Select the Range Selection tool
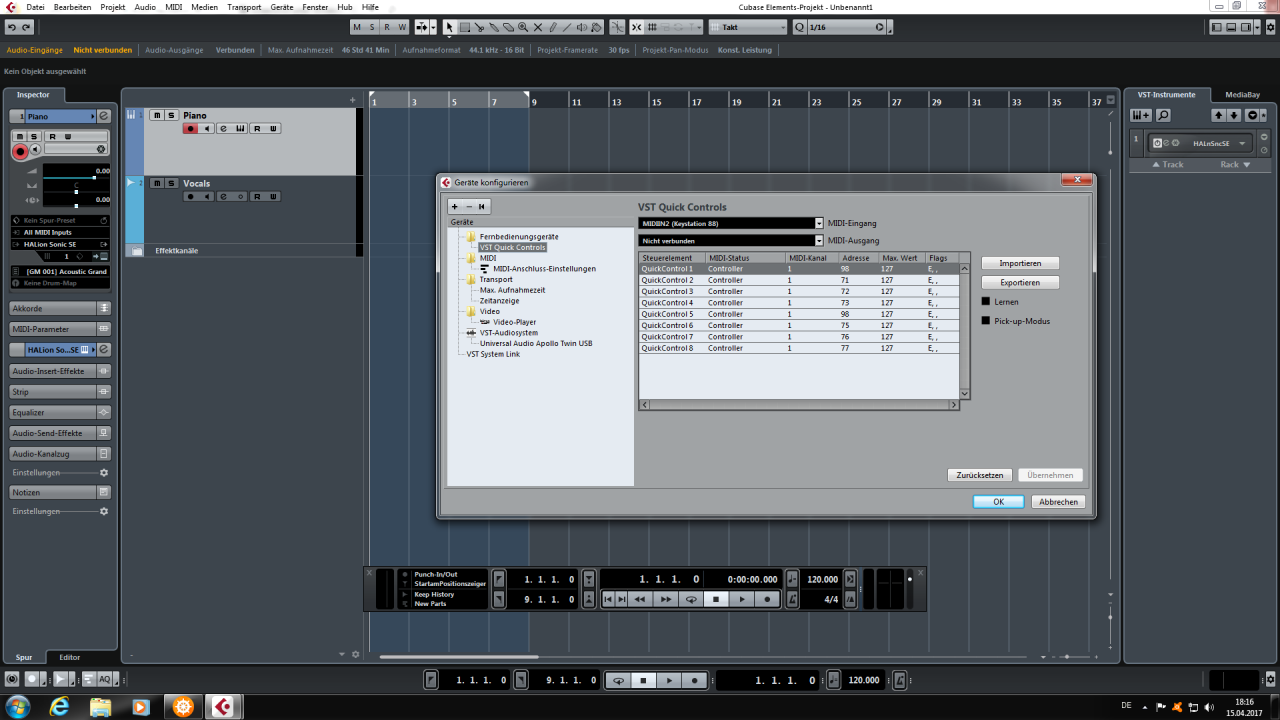 click(x=465, y=27)
